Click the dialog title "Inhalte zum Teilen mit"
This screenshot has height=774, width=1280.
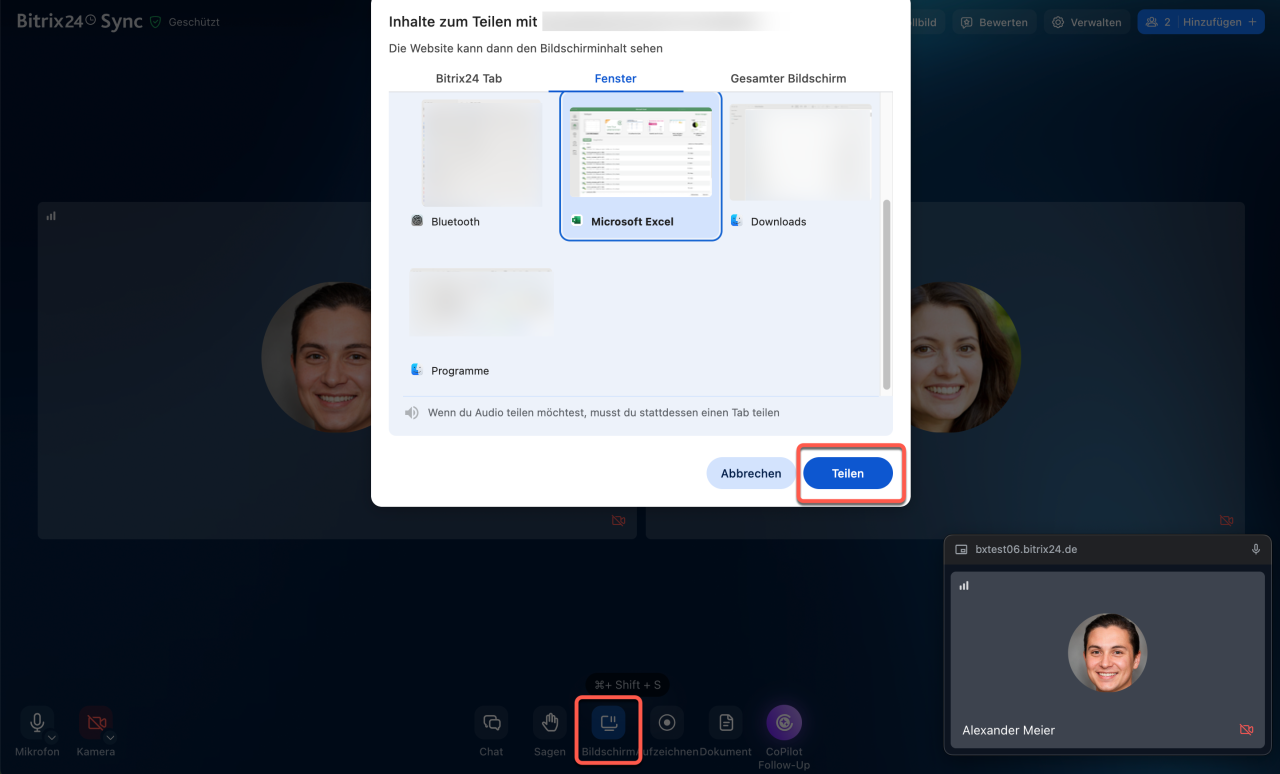coord(463,21)
